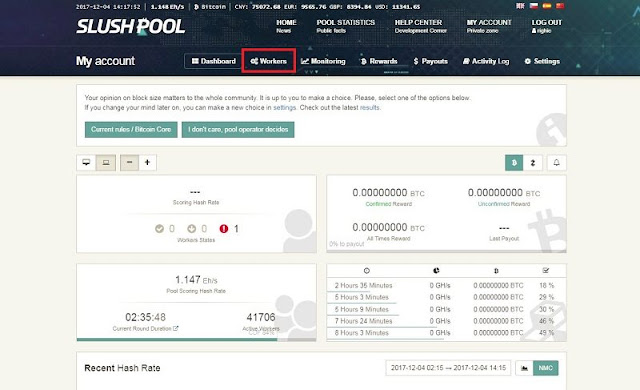
Task: Follow the settings link in the notice
Action: 284,108
